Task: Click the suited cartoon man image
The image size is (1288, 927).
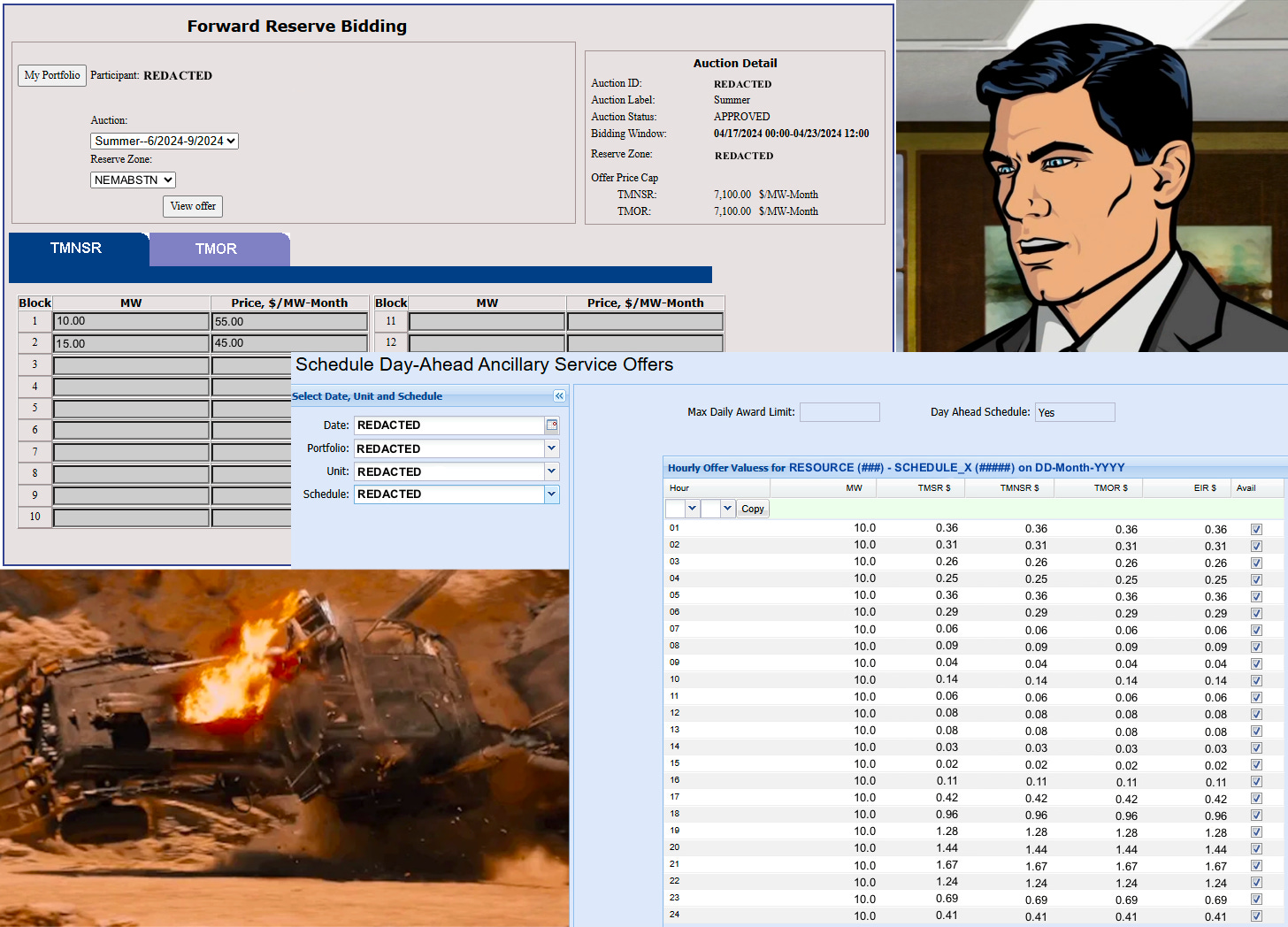Action: (1092, 176)
